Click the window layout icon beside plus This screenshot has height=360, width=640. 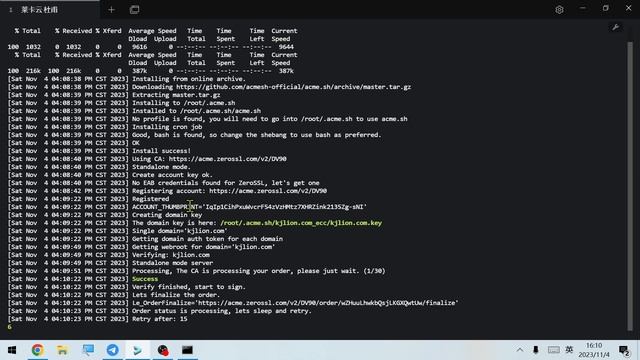click(x=134, y=10)
